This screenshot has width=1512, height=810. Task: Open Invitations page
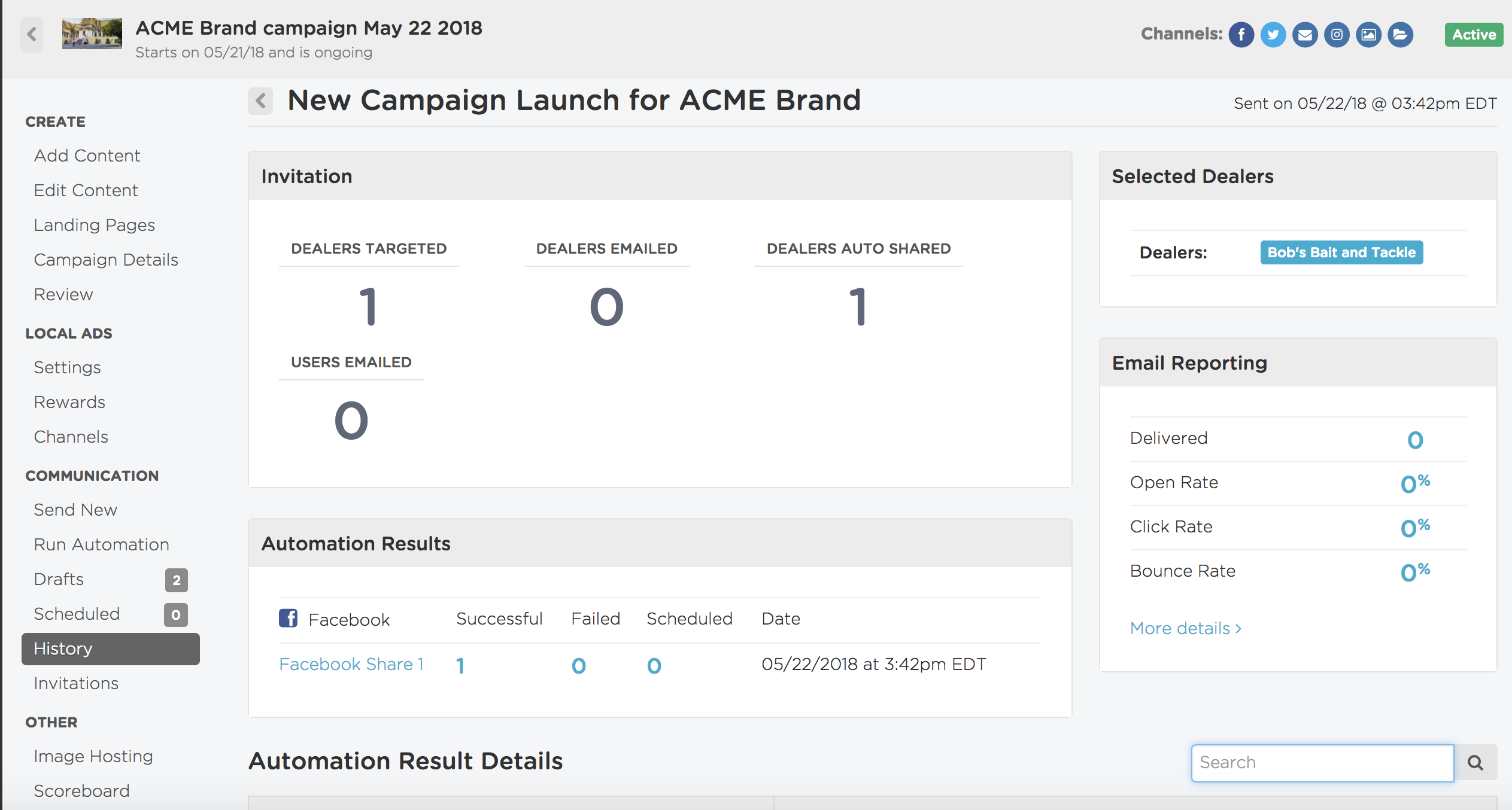(76, 683)
